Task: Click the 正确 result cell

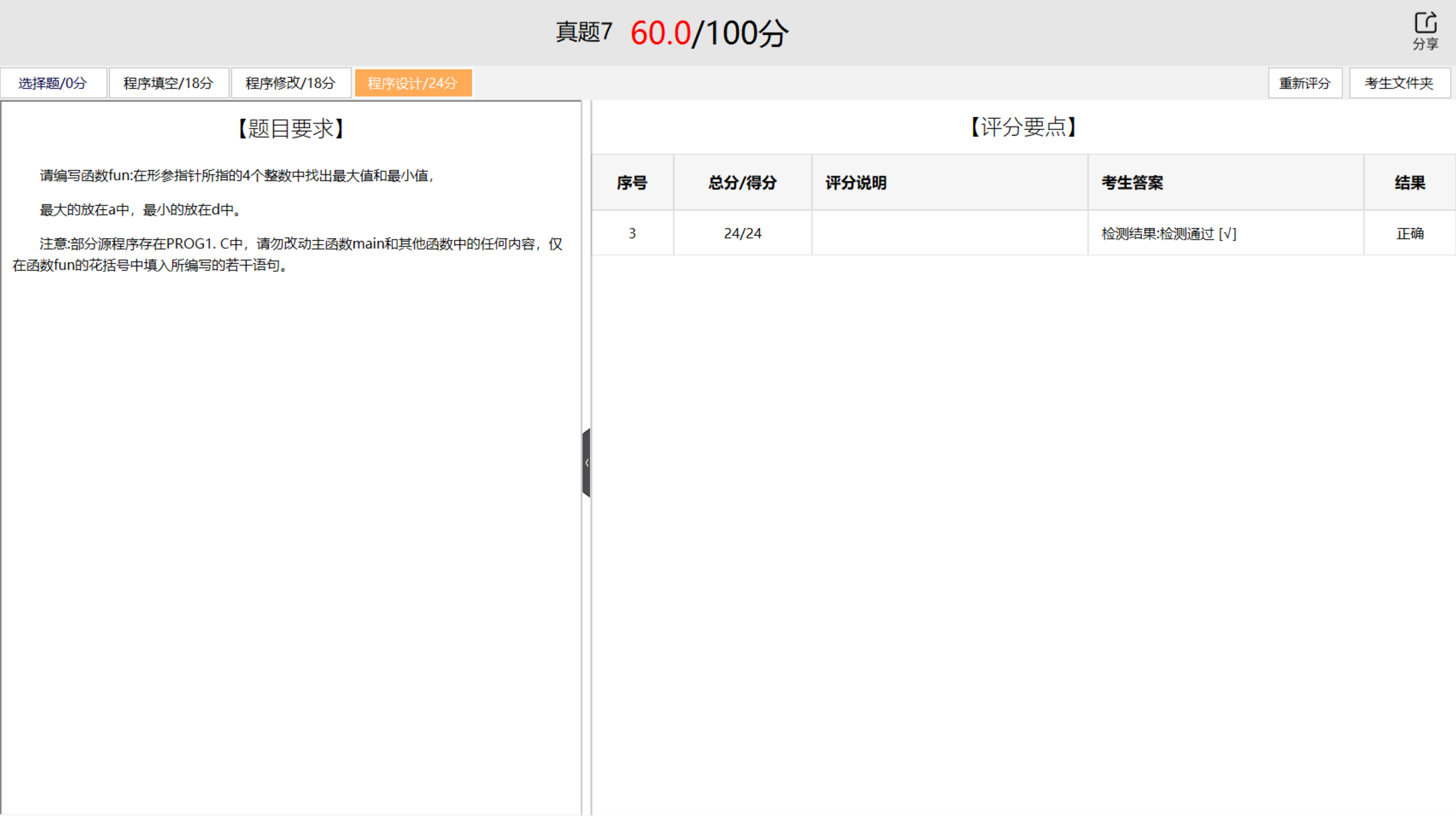Action: pos(1410,233)
